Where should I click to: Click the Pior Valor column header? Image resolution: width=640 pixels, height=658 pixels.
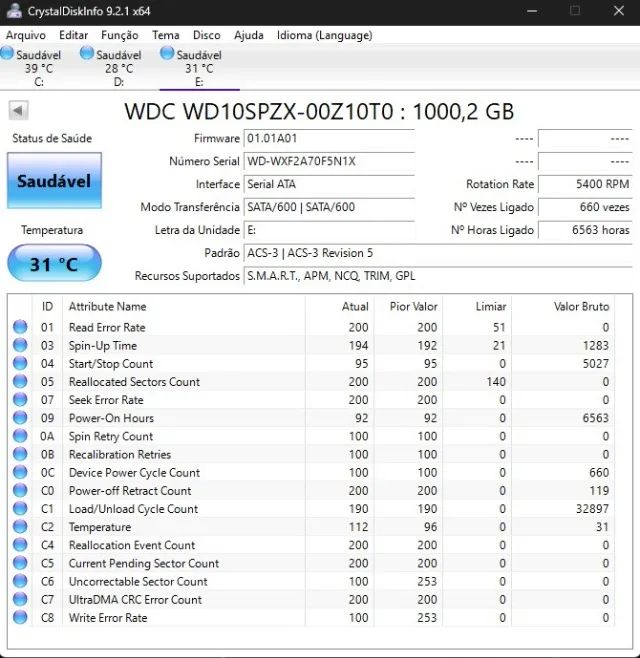(408, 306)
